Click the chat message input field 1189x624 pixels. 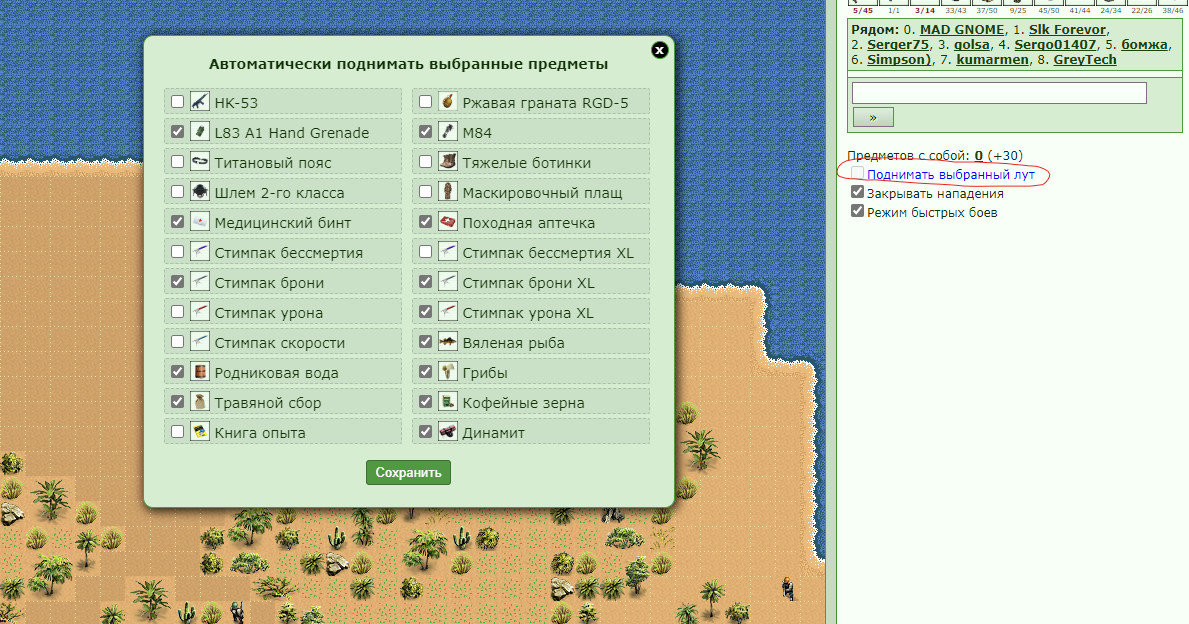999,93
